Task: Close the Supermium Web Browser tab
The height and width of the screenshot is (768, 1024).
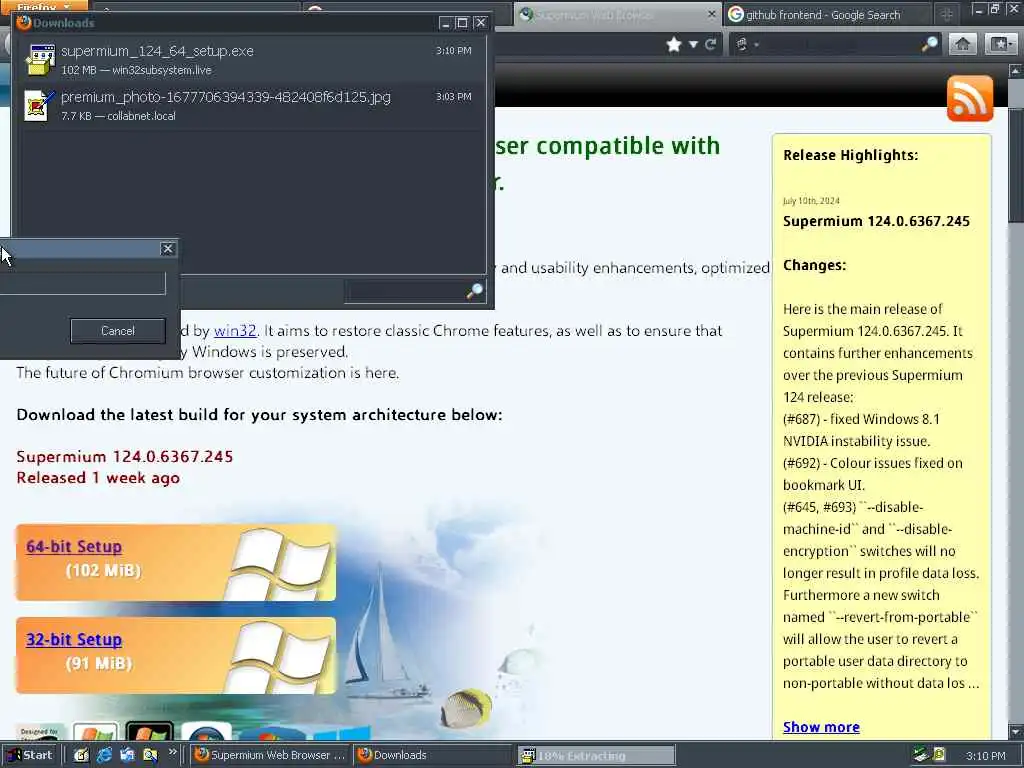Action: pos(712,14)
